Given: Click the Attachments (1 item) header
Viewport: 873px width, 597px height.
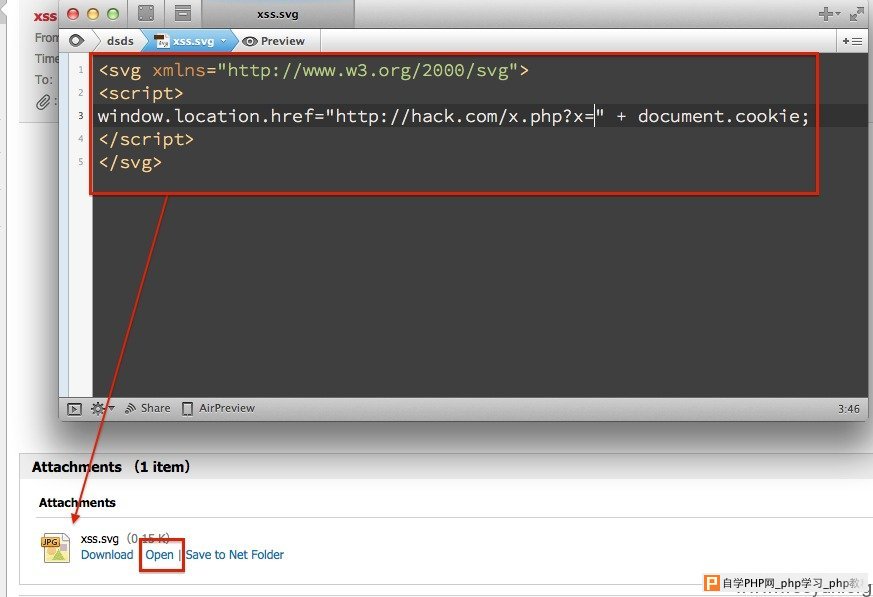Looking at the screenshot, I should (111, 467).
